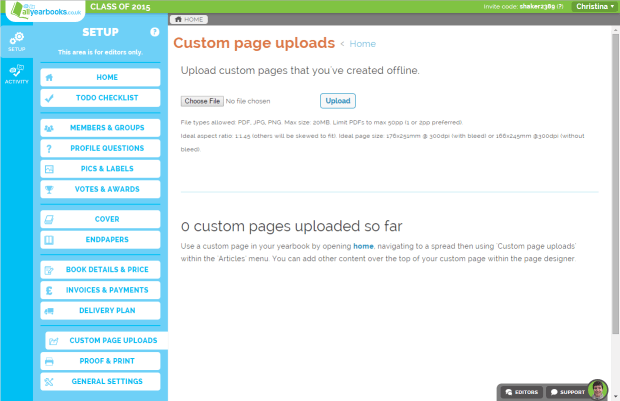Click the vertical scrollbar thumb
The width and height of the screenshot is (620, 401).
click(x=615, y=184)
